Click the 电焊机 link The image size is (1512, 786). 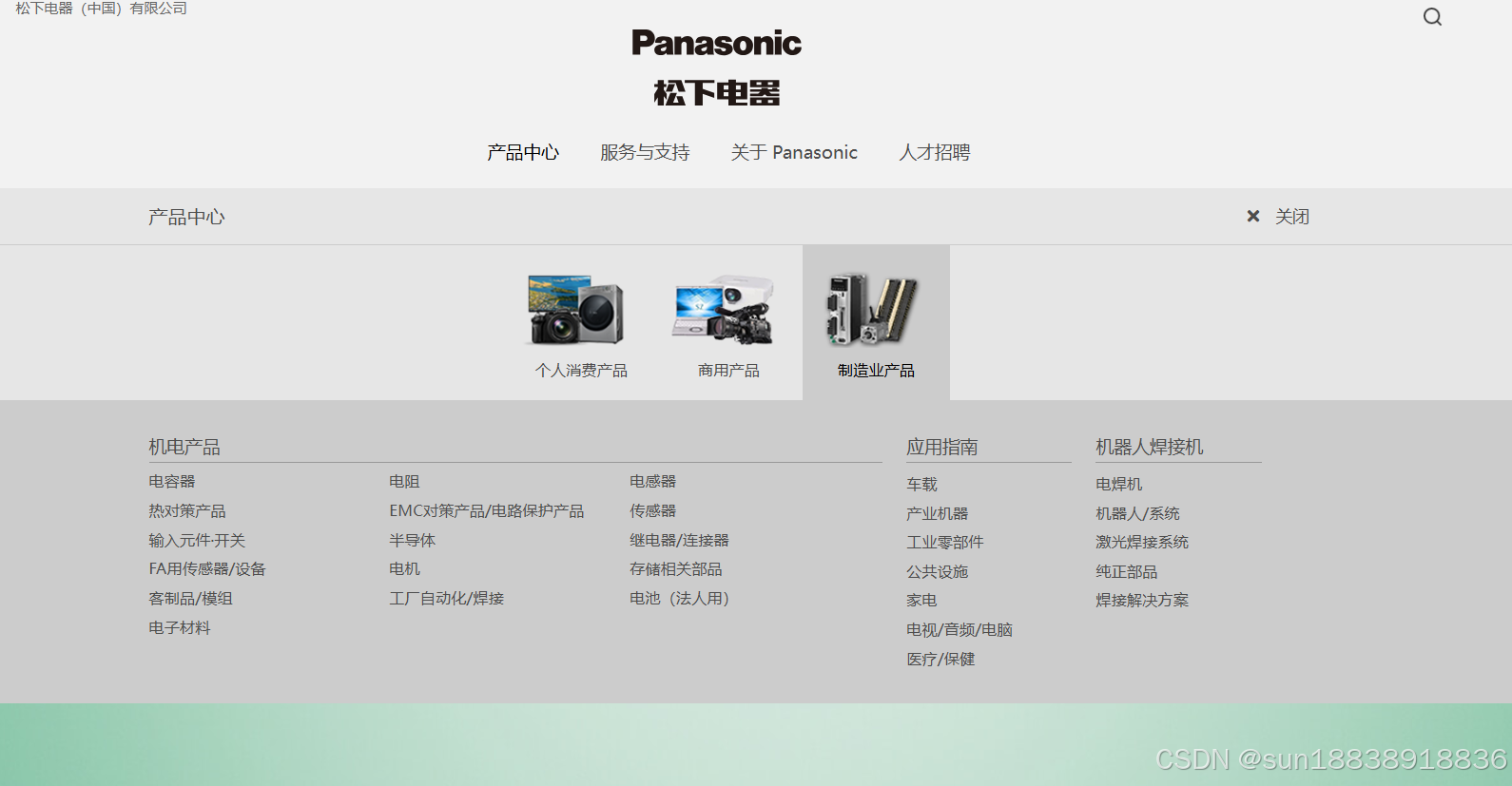point(1119,485)
